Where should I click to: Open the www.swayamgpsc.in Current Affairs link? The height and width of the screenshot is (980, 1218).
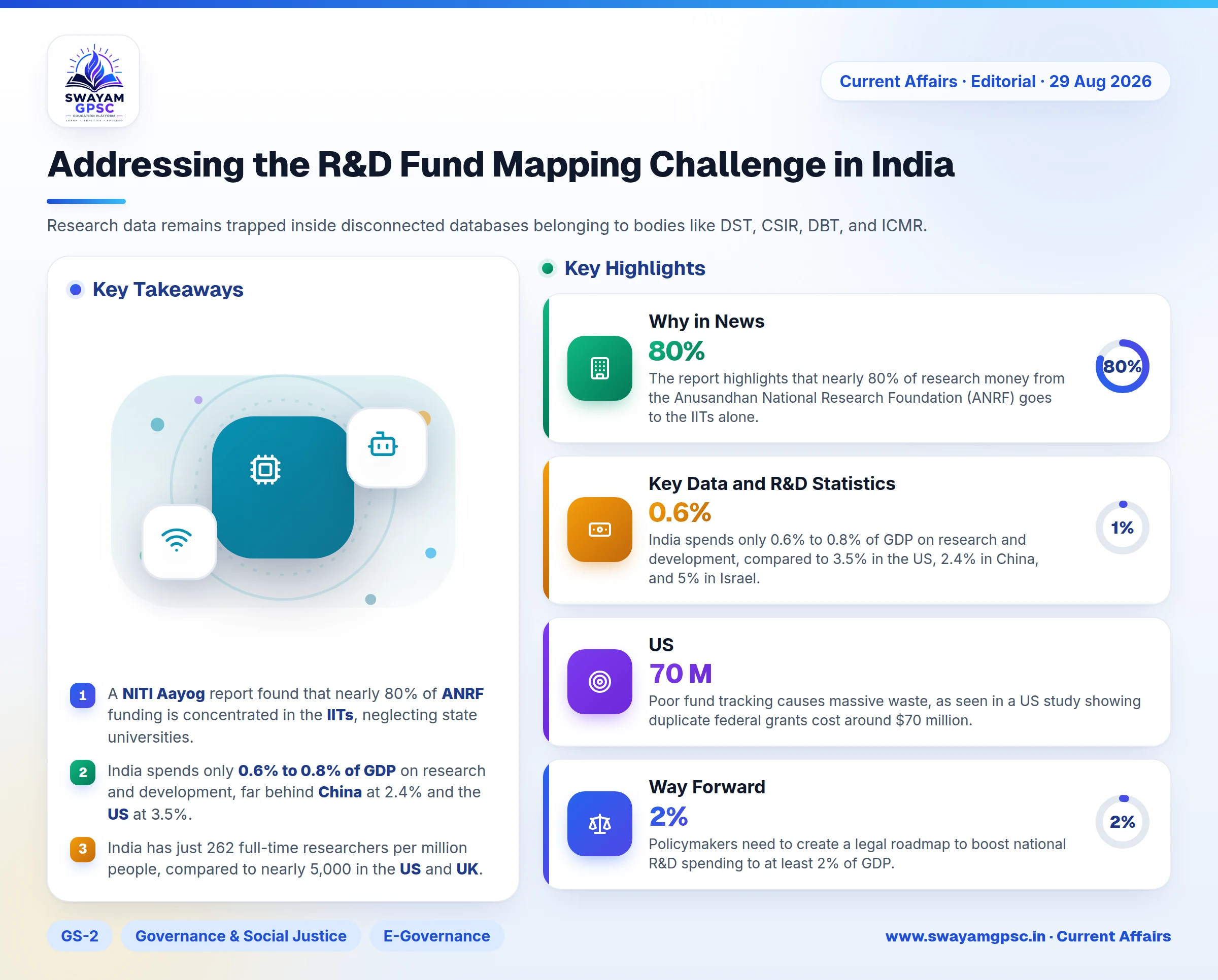(x=1028, y=936)
